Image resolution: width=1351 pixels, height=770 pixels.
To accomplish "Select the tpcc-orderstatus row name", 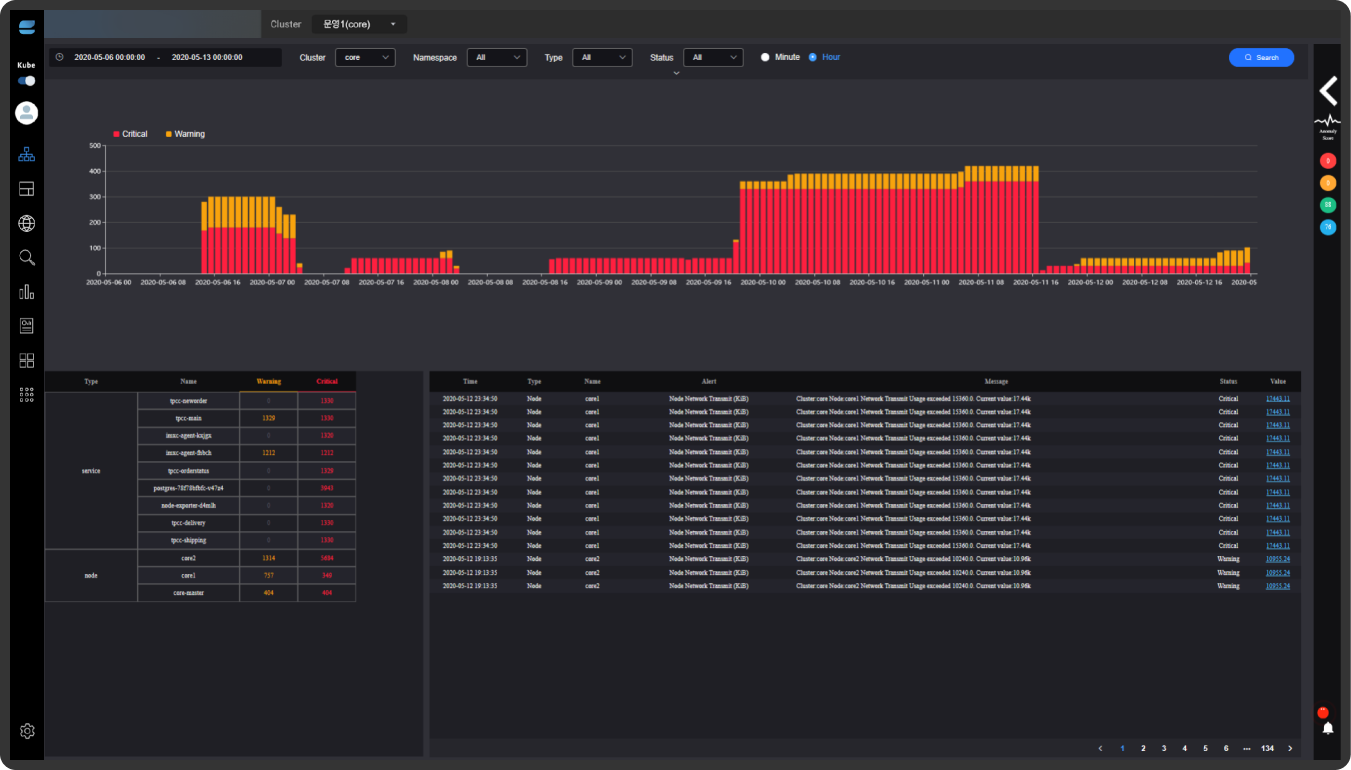I will [x=188, y=470].
